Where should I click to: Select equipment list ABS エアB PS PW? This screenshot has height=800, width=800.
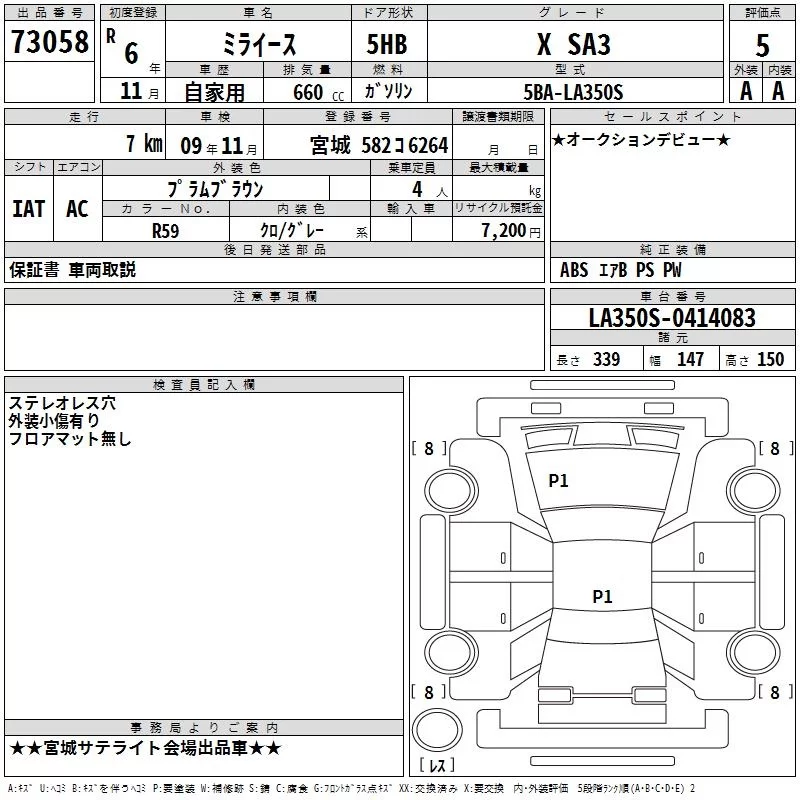[620, 270]
